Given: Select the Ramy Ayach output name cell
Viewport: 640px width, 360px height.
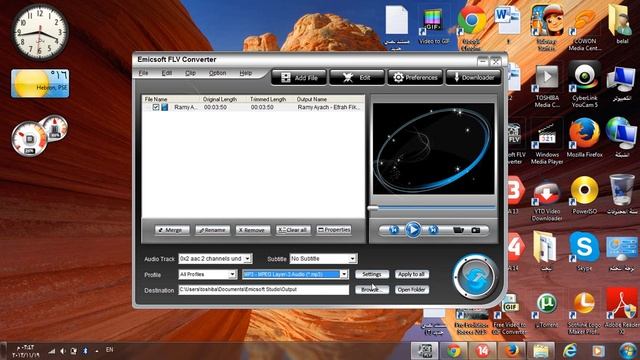Looking at the screenshot, I should 329,107.
